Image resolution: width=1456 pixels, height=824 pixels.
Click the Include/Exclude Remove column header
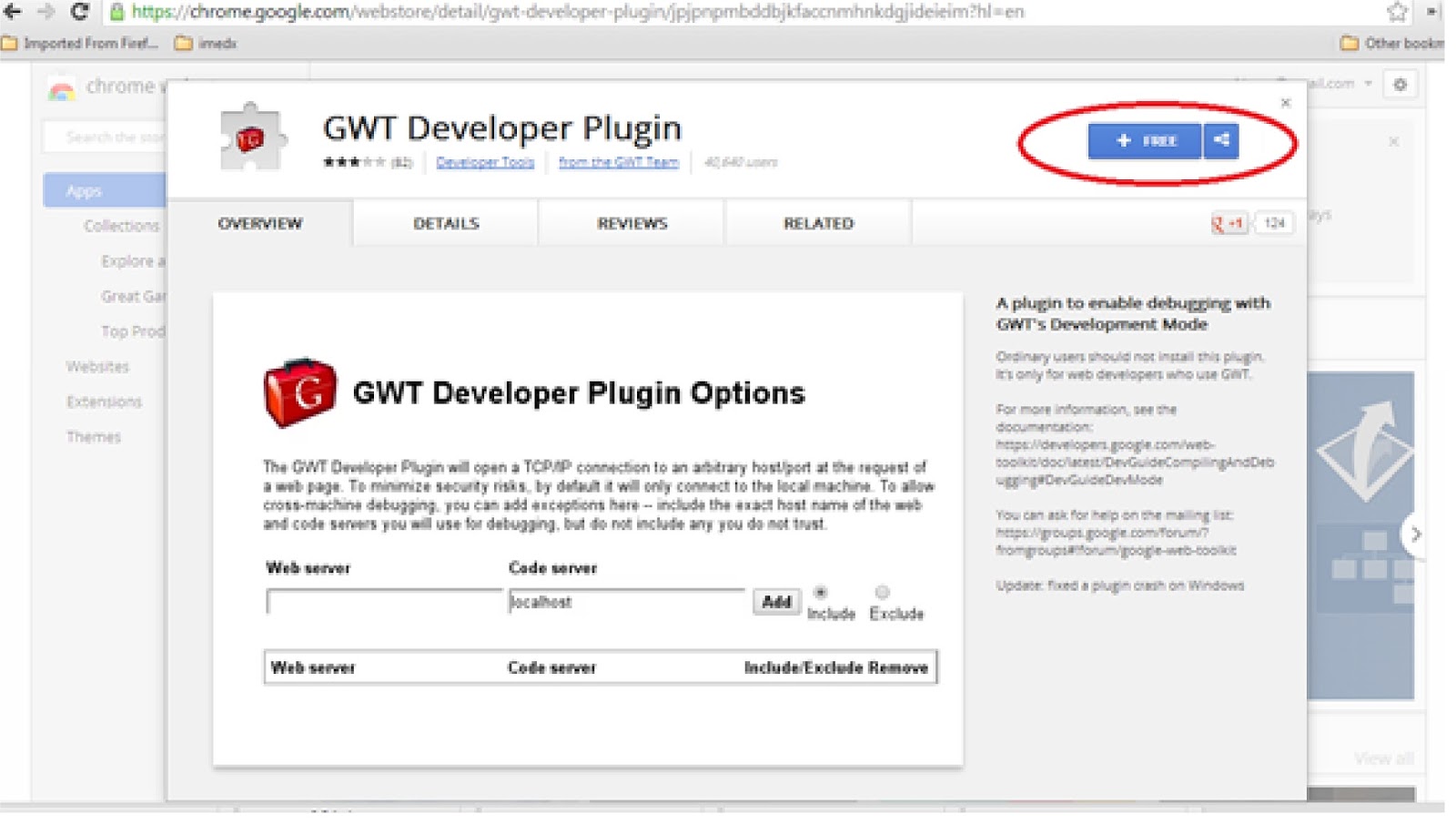[835, 667]
